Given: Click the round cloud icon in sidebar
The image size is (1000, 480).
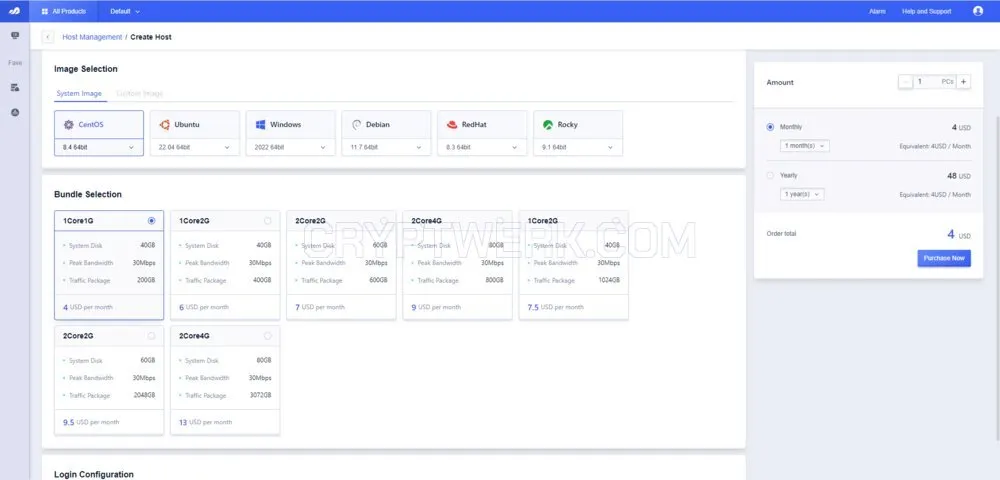Looking at the screenshot, I should 15,112.
